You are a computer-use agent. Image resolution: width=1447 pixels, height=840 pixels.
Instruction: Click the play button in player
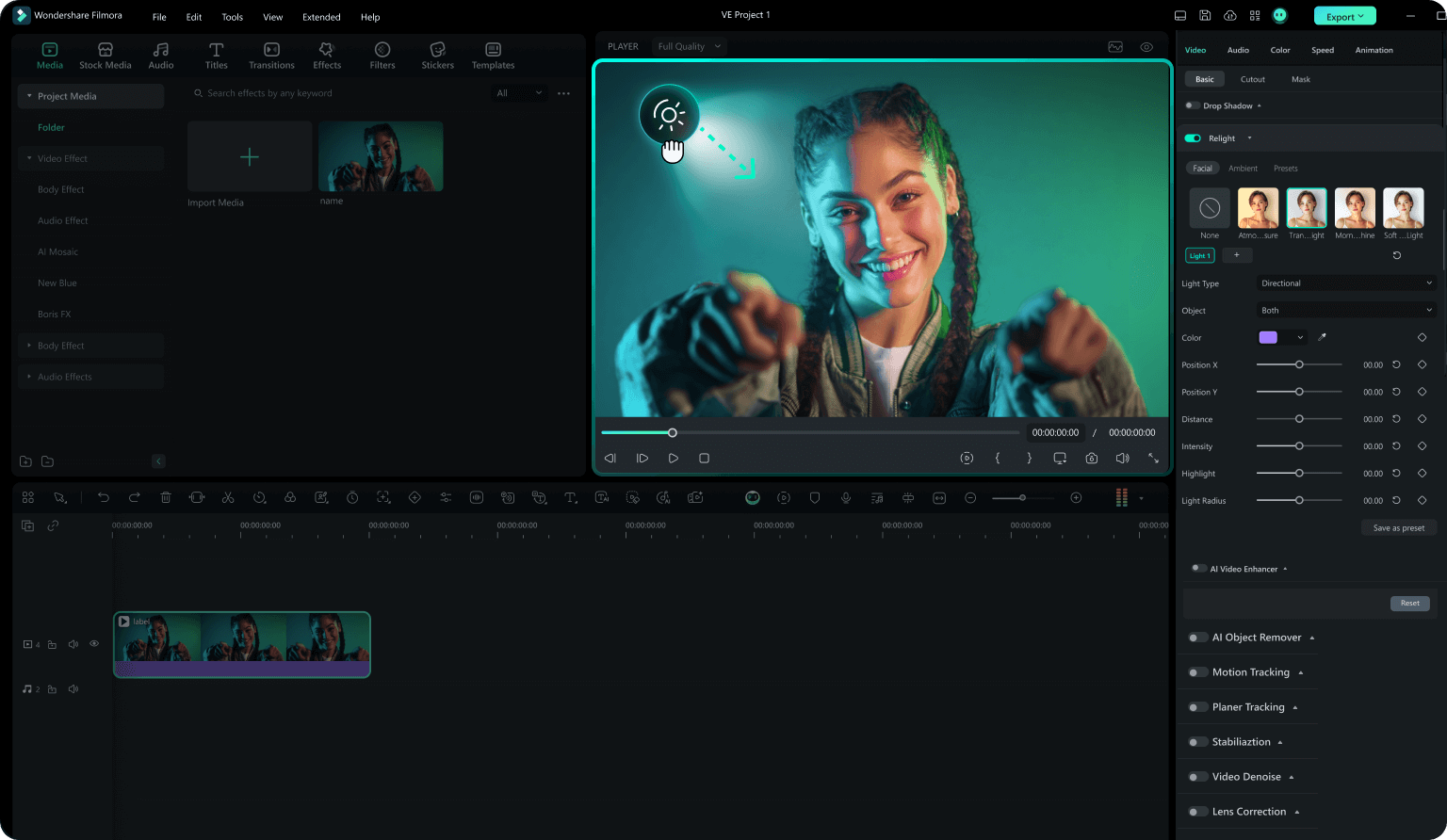point(673,458)
